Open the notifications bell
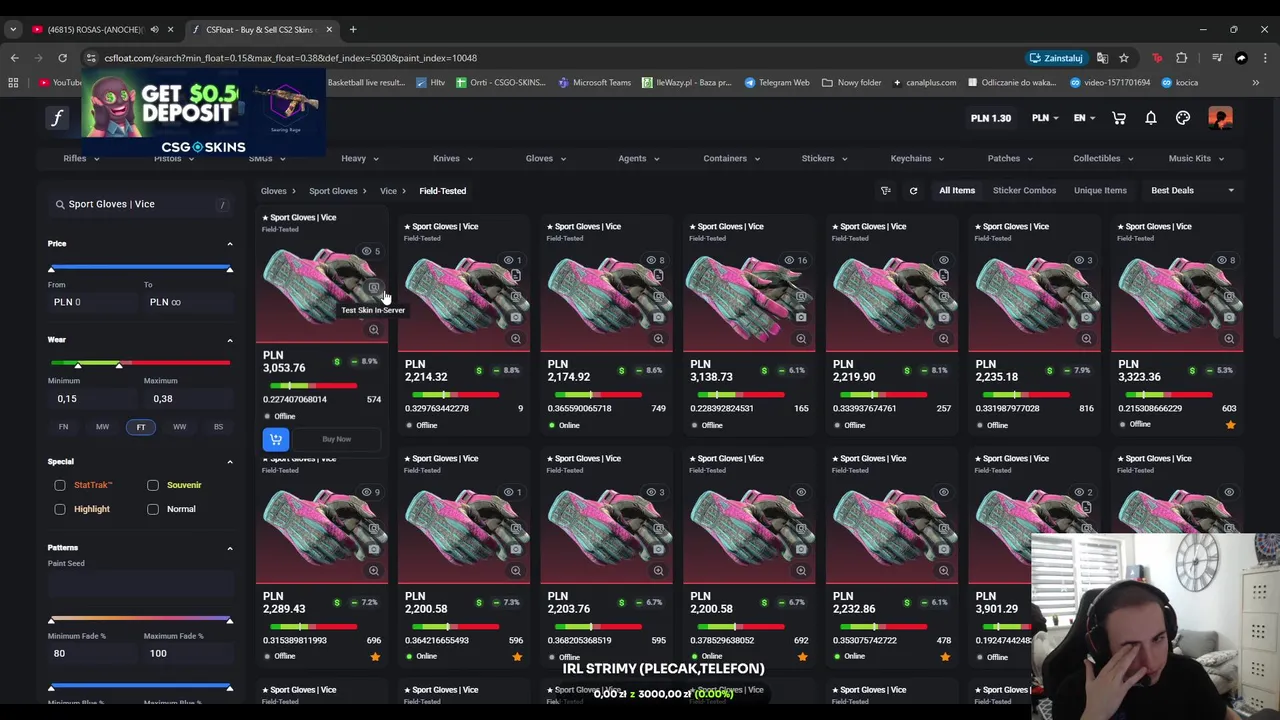 [1151, 118]
